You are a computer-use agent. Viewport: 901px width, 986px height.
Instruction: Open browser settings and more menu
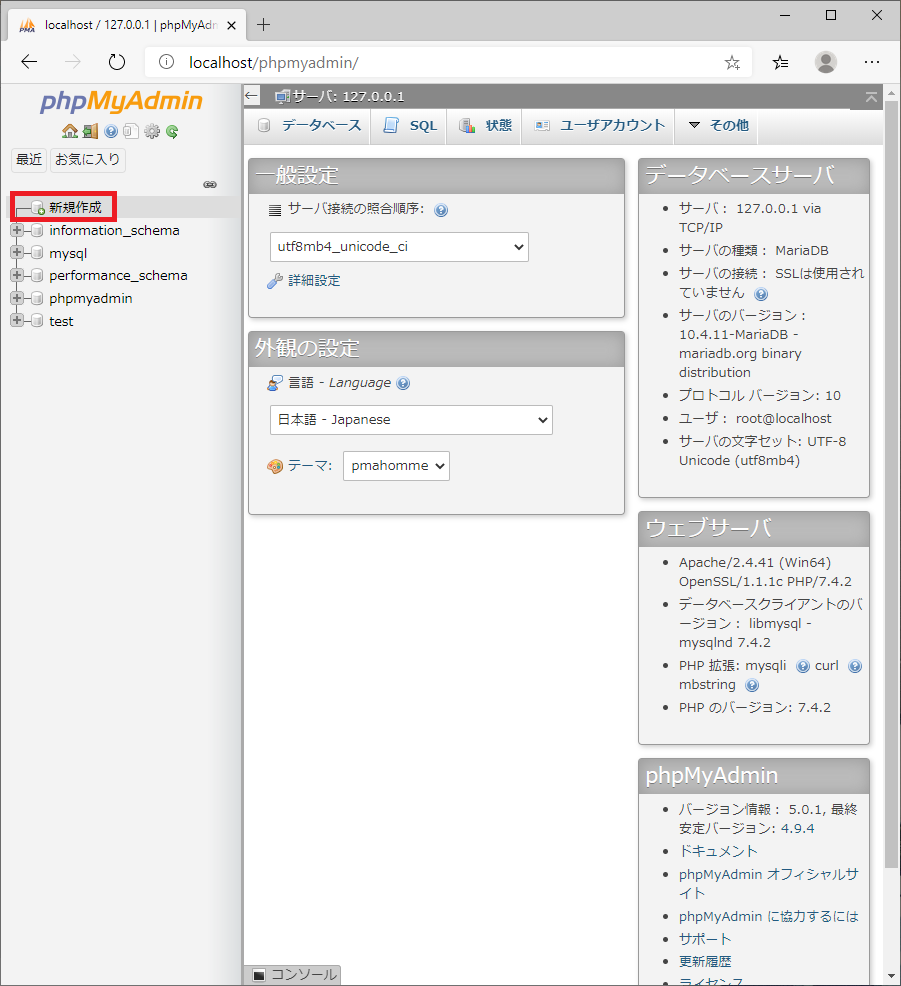tap(871, 62)
